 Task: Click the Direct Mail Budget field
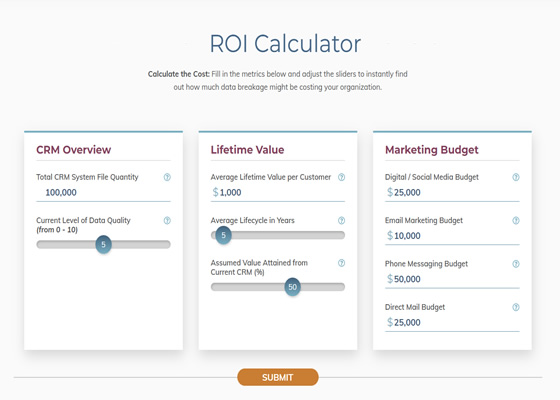452,322
